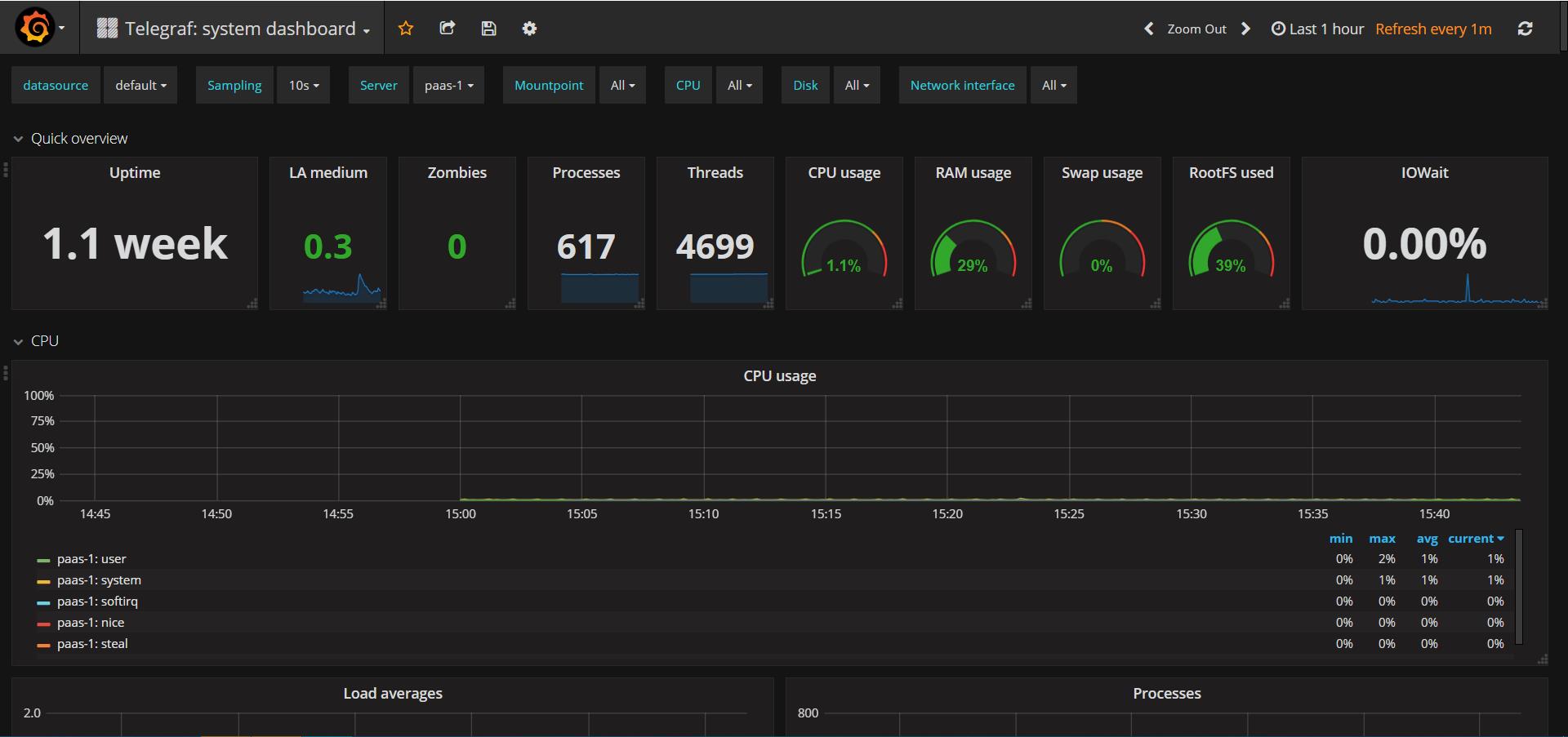Open the Disk All dropdown
The width and height of the screenshot is (1568, 737).
coord(857,85)
